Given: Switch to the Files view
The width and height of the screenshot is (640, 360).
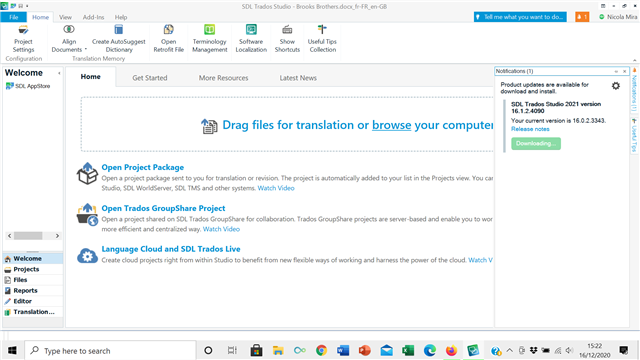Looking at the screenshot, I should [x=33, y=280].
